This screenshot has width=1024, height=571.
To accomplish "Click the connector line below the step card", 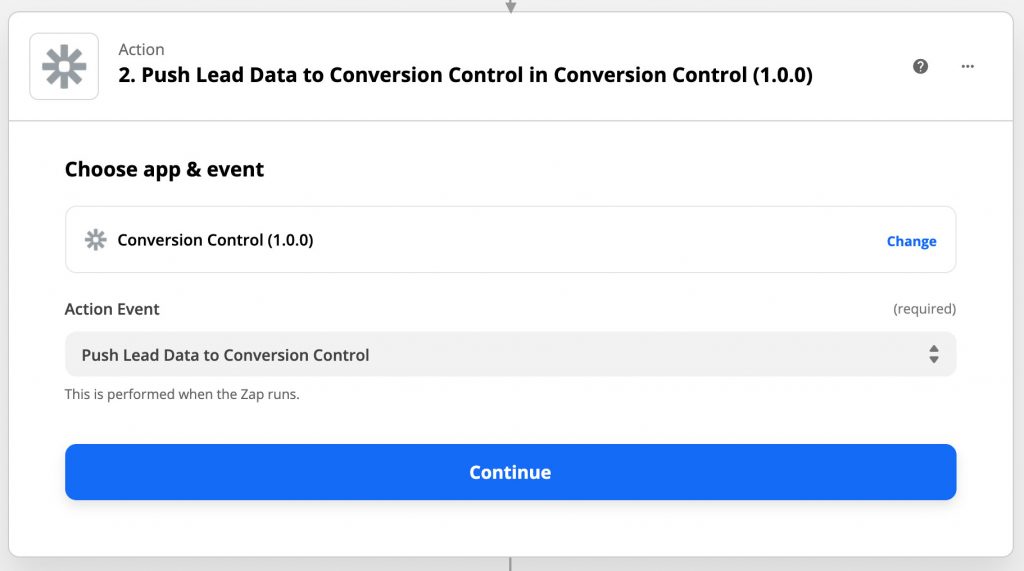I will point(510,564).
